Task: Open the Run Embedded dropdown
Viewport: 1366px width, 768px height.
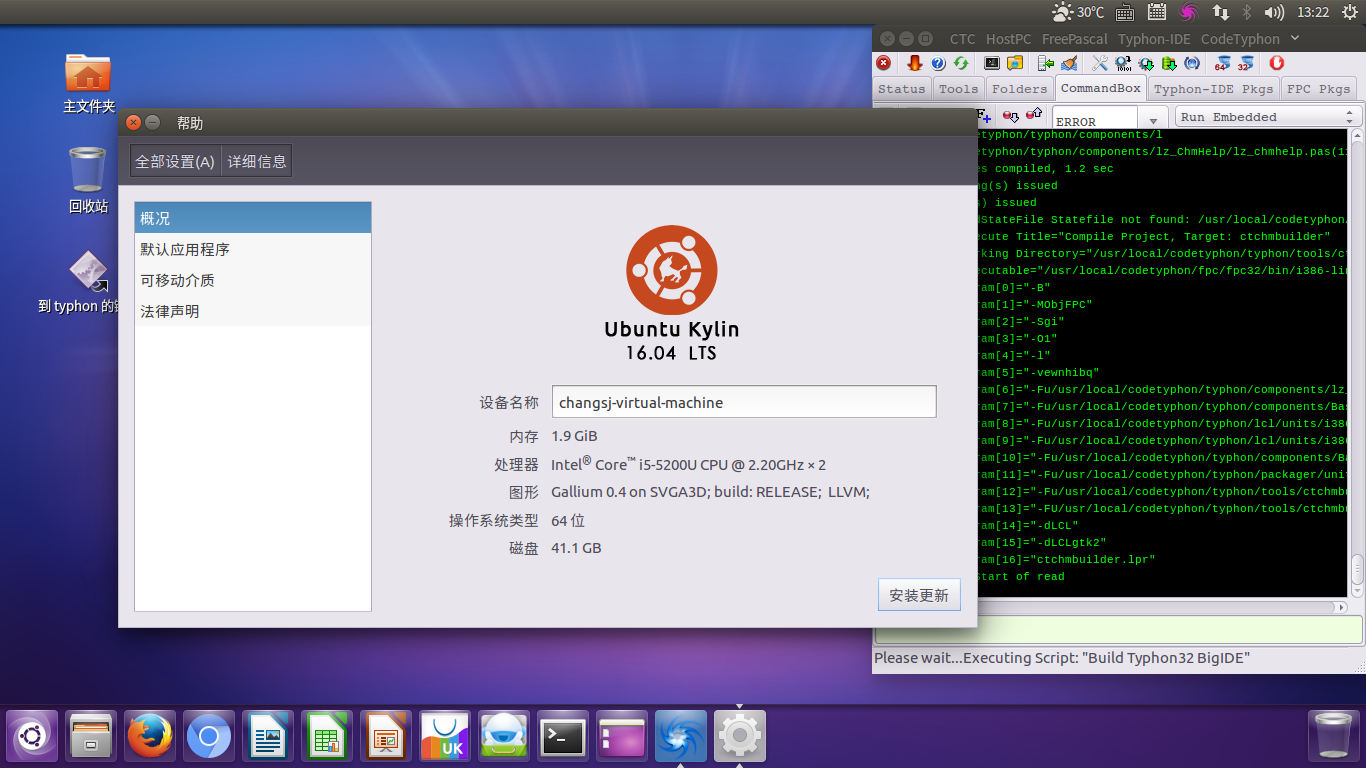Action: coord(1269,117)
